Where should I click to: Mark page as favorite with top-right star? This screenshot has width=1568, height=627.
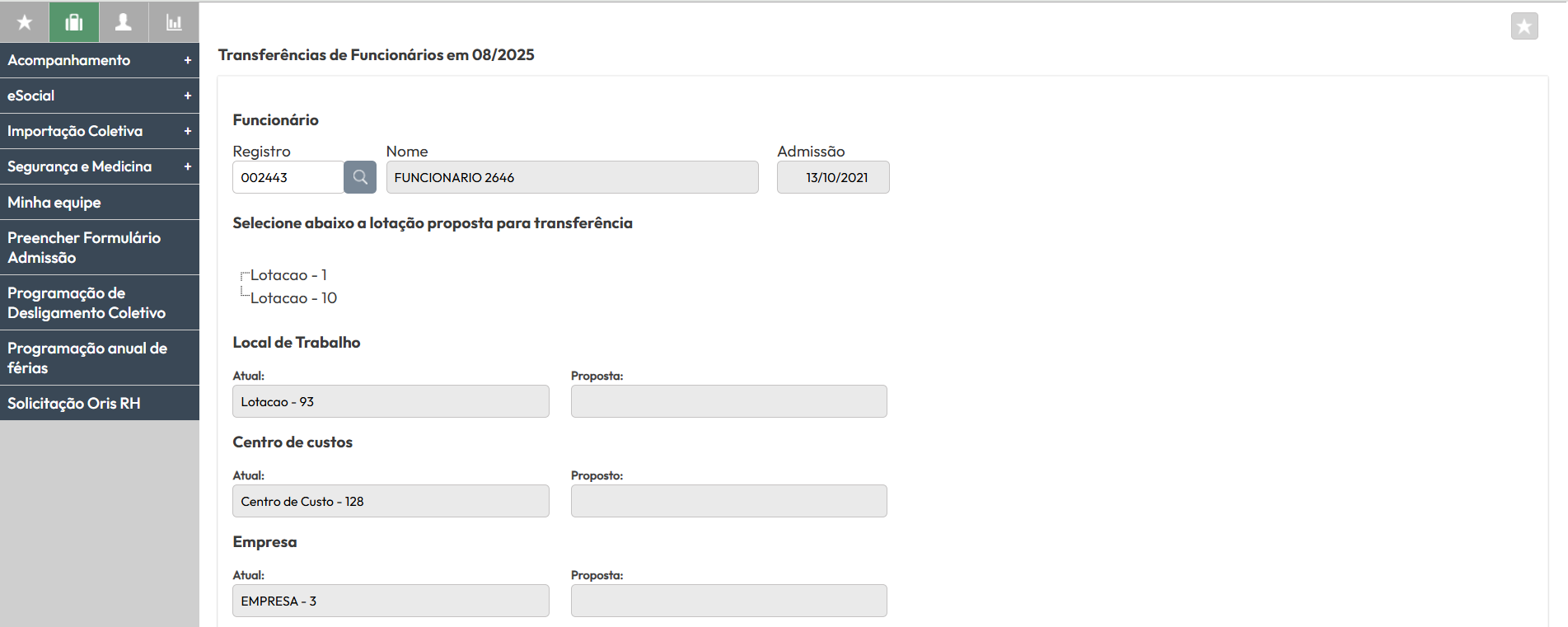click(1524, 26)
